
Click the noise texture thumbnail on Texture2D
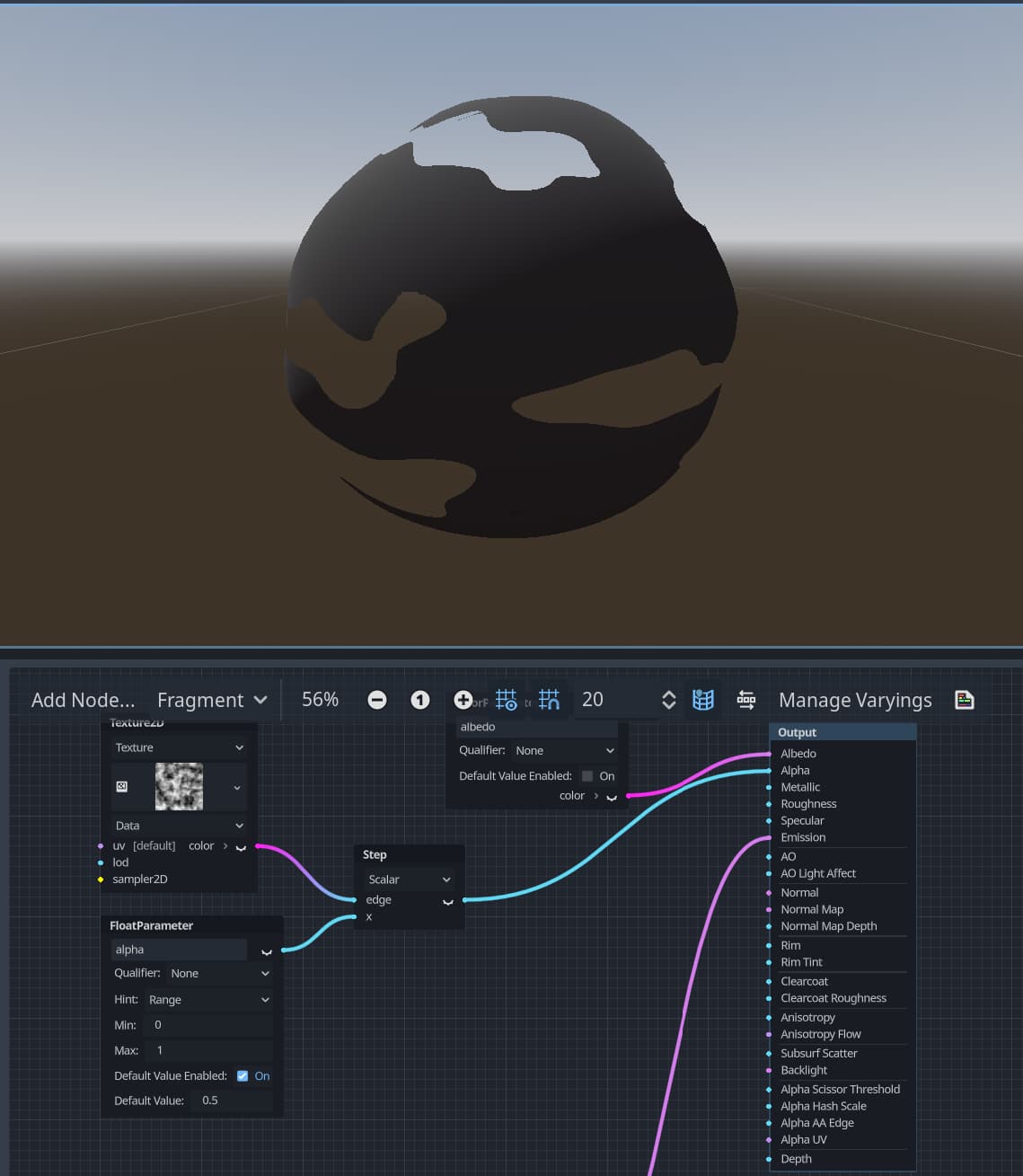click(178, 786)
